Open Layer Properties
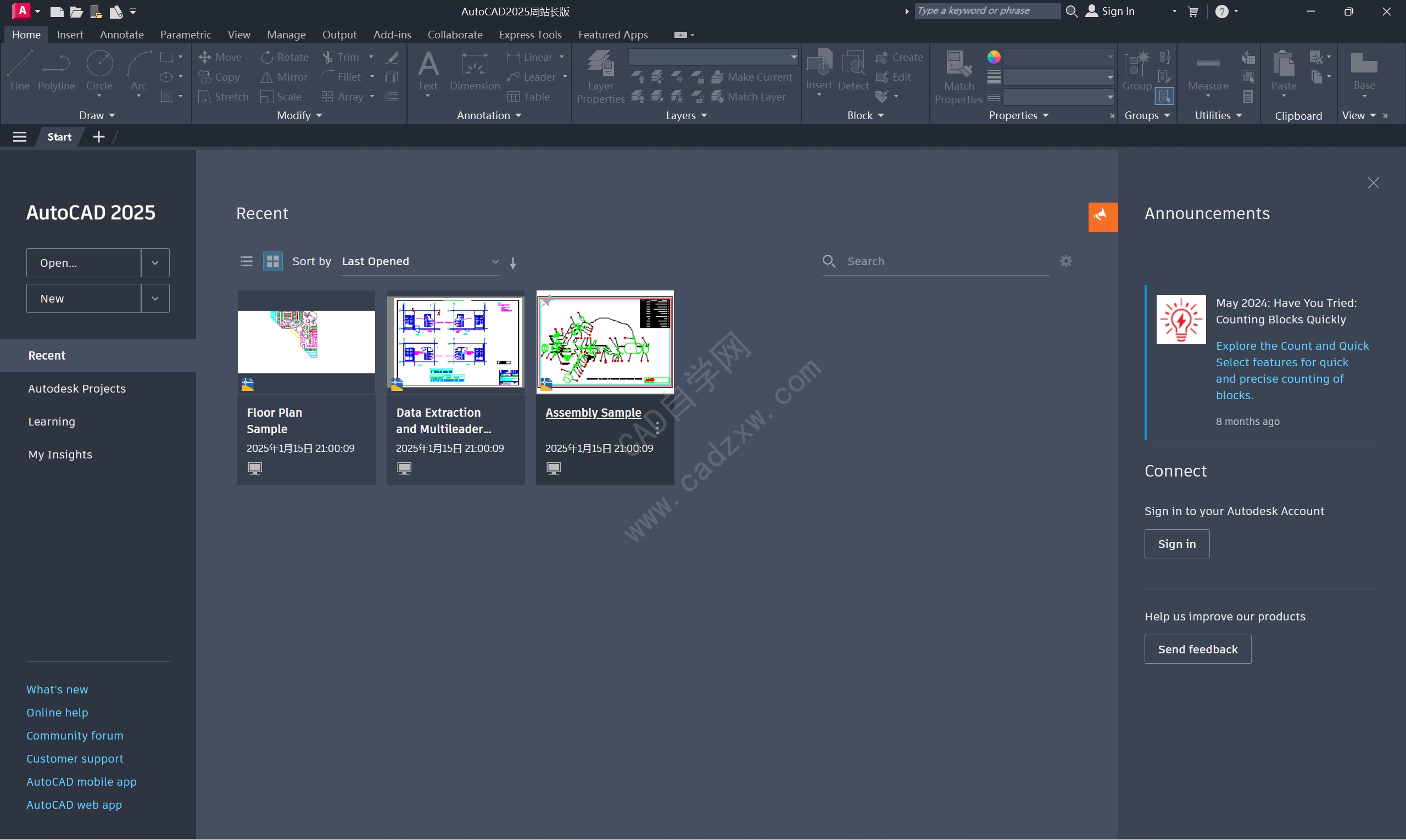The image size is (1406, 840). [x=600, y=76]
